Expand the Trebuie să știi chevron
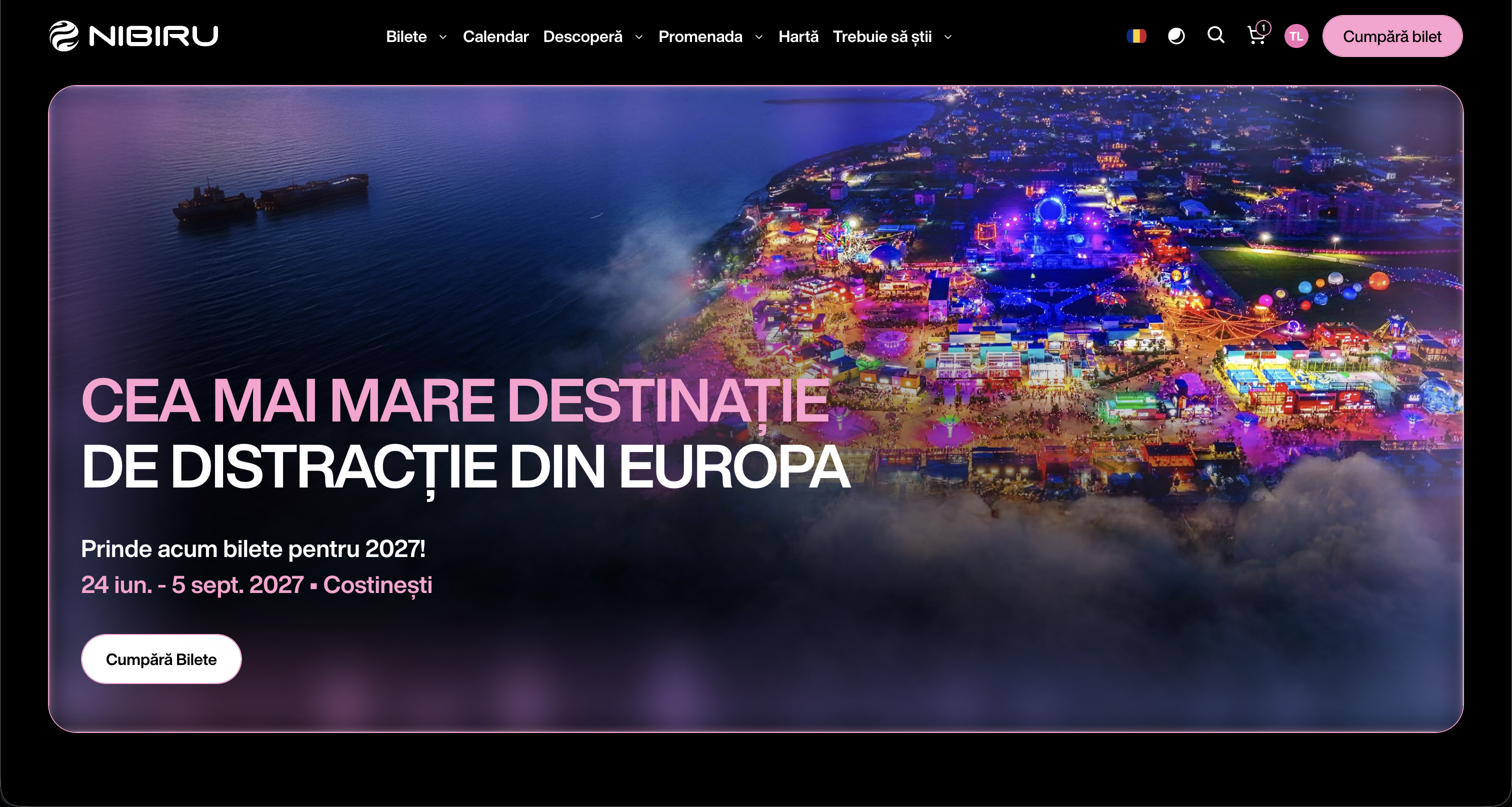1512x807 pixels. pos(948,37)
